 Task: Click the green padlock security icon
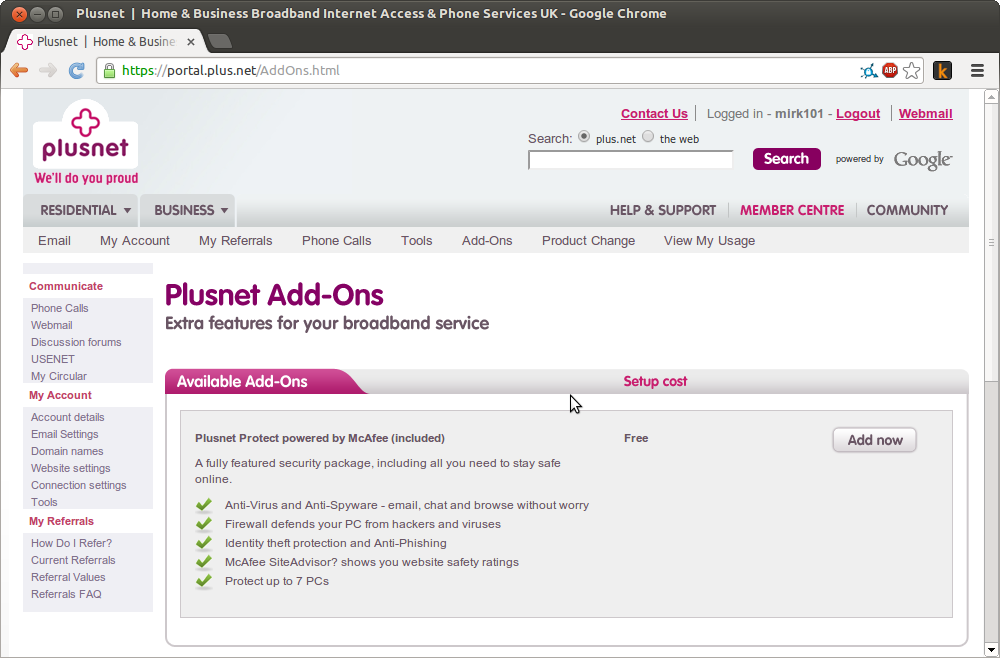[x=110, y=70]
